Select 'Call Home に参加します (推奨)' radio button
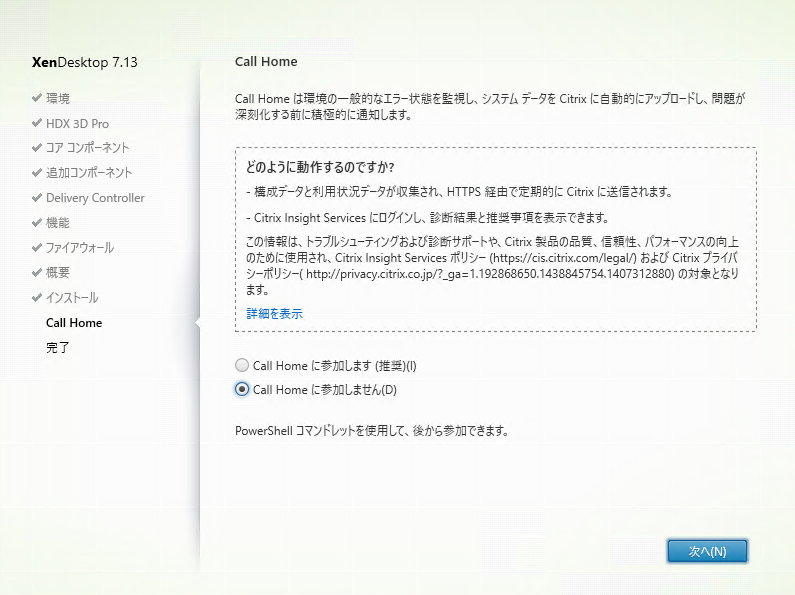 point(242,365)
